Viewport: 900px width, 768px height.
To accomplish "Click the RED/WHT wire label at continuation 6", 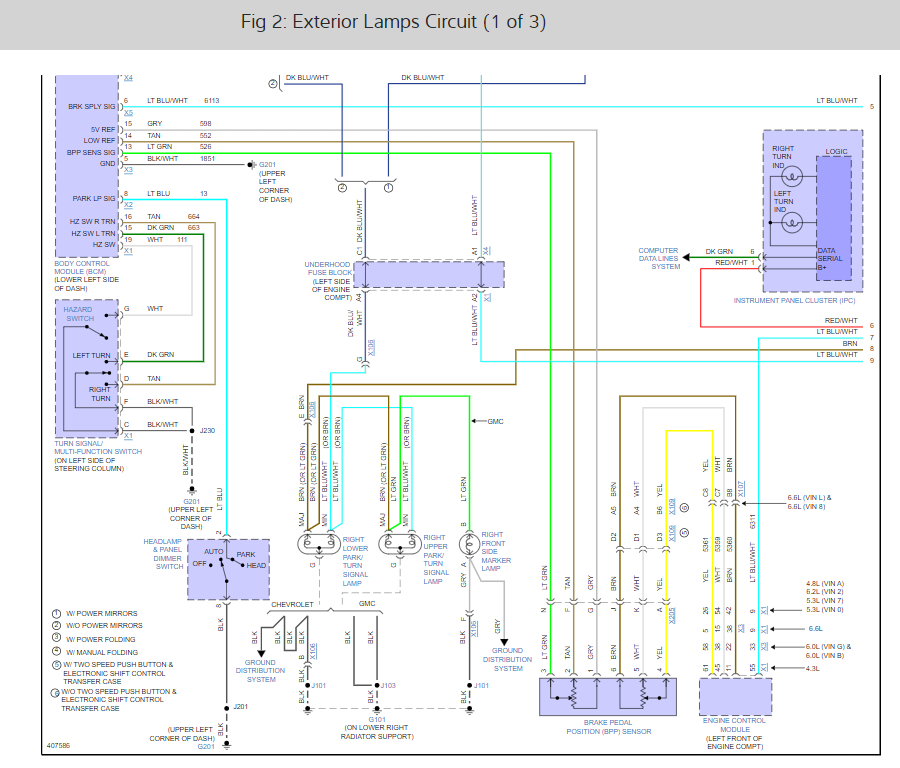I will [x=841, y=321].
